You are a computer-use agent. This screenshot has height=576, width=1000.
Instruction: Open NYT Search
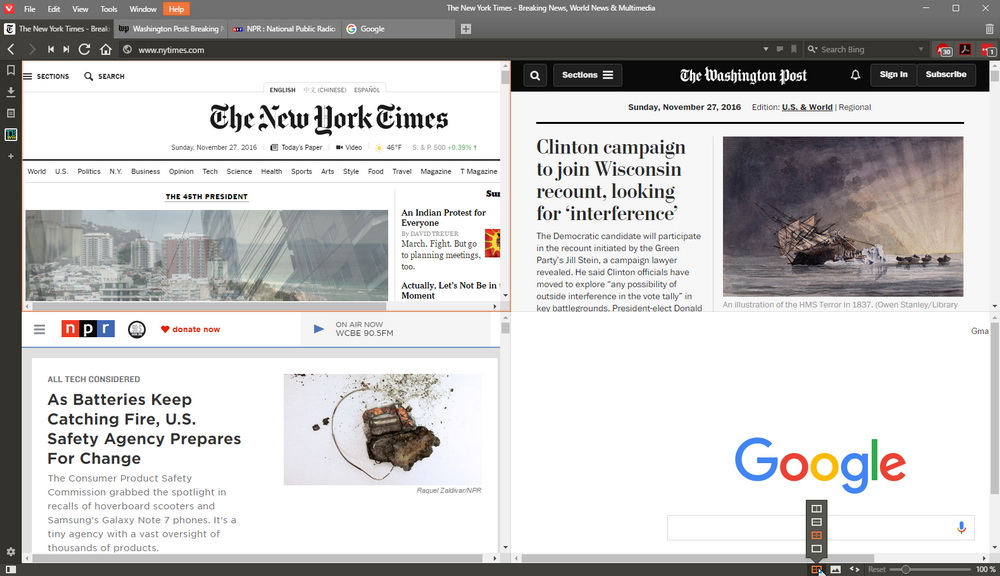tap(104, 76)
